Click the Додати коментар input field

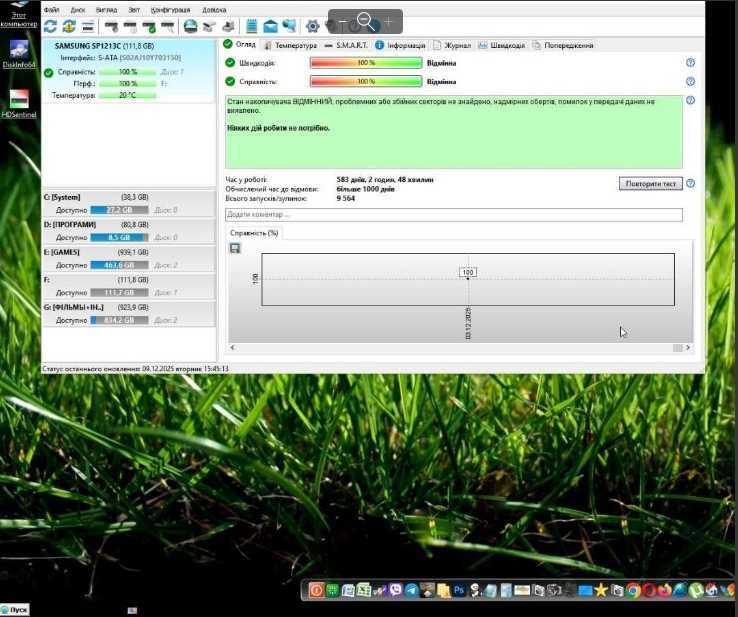point(454,215)
